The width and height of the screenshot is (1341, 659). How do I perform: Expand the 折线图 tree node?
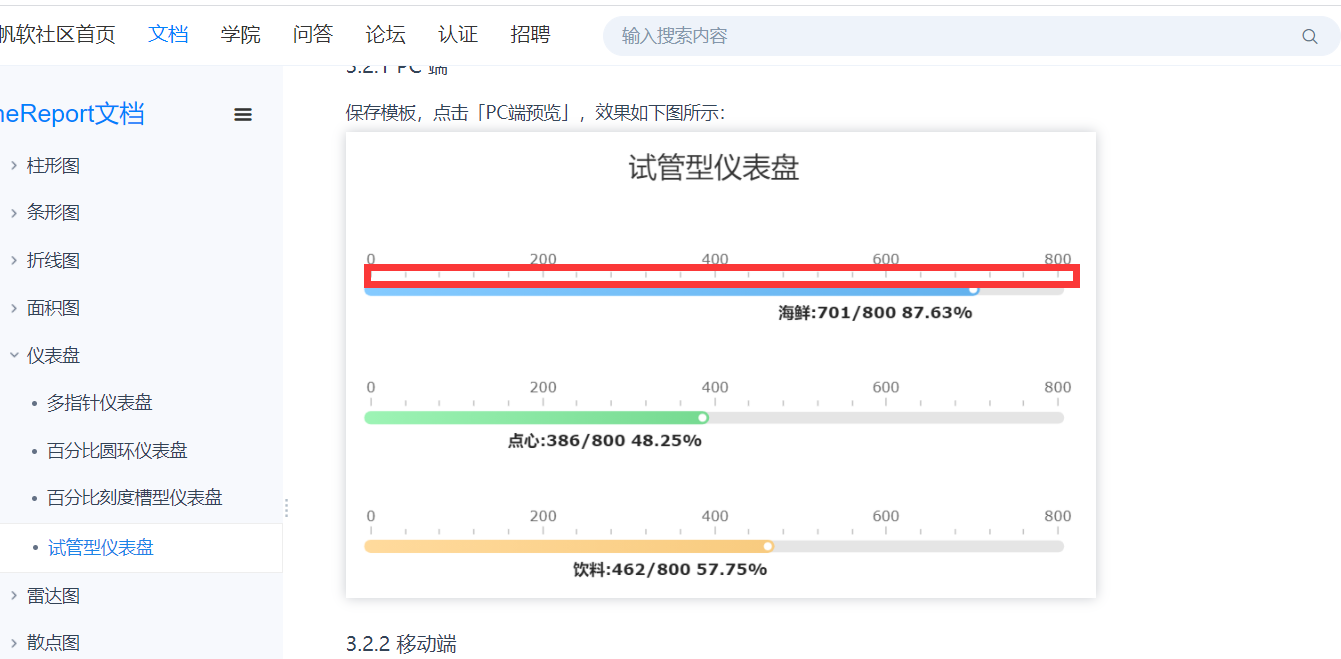point(14,261)
